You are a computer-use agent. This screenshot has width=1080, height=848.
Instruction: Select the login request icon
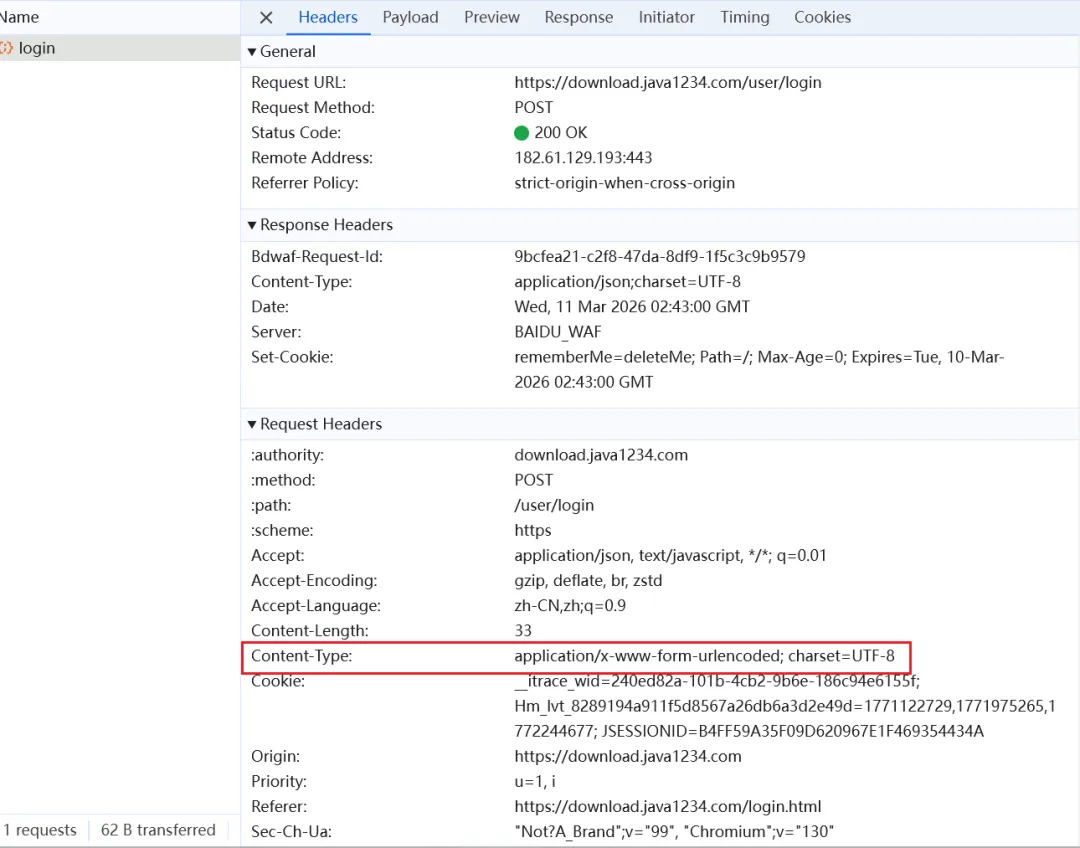coord(6,48)
